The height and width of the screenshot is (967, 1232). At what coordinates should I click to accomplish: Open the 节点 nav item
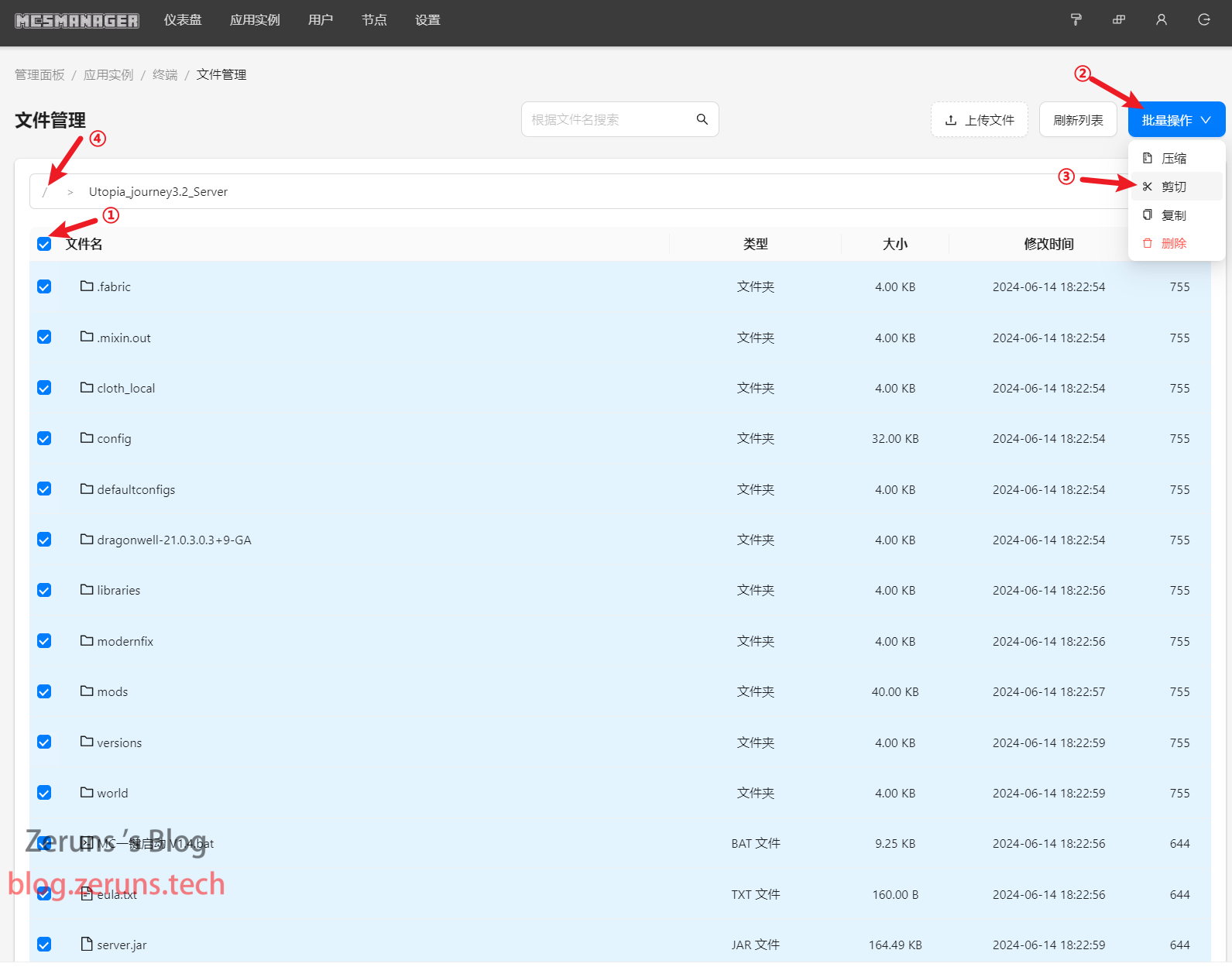(374, 20)
